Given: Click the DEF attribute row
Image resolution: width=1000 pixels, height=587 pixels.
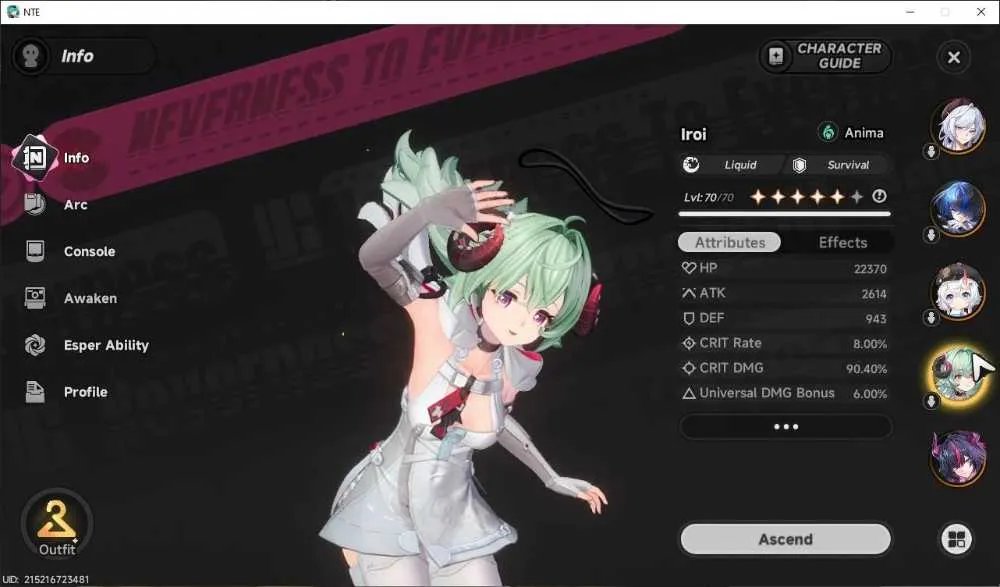Looking at the screenshot, I should pyautogui.click(x=784, y=318).
